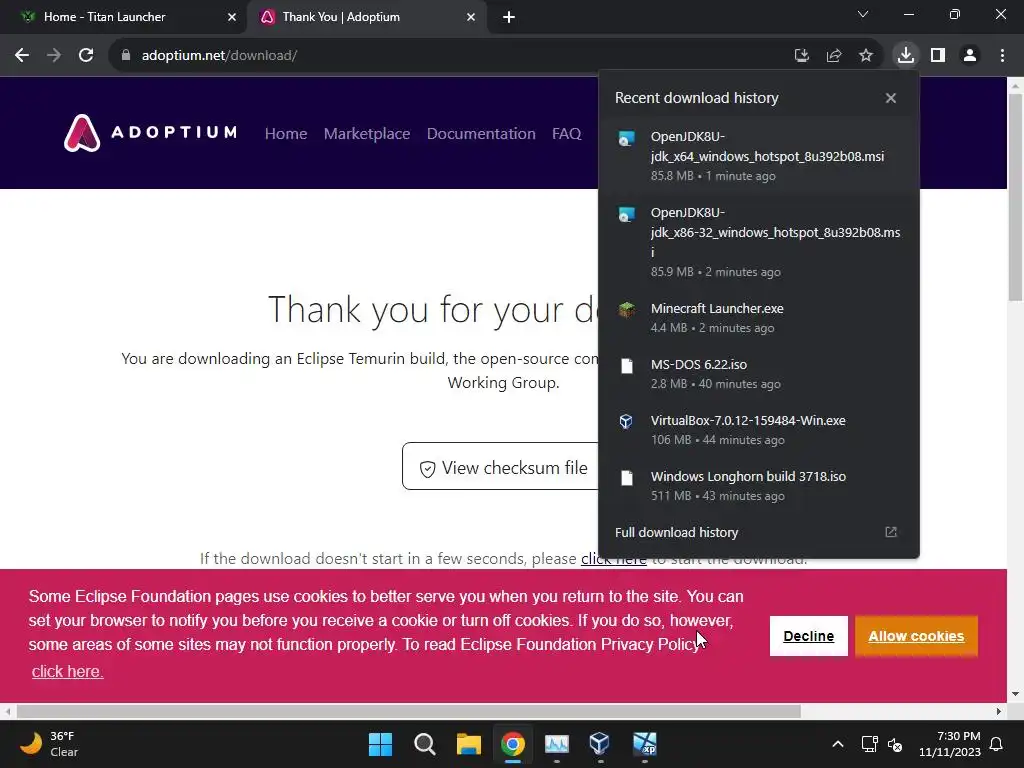
Task: Click the Chrome taskbar icon
Action: point(513,744)
